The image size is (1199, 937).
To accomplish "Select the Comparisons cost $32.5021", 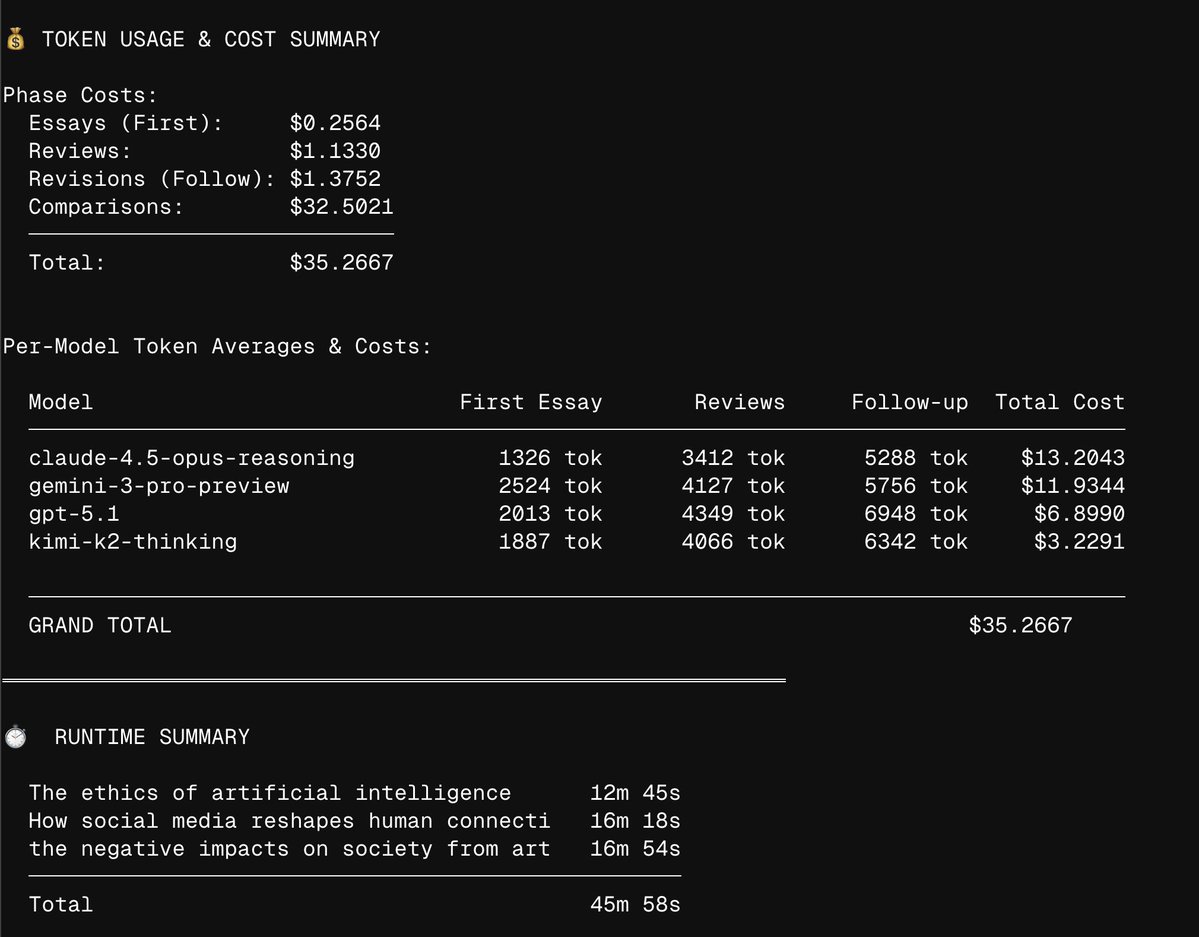I will (341, 207).
